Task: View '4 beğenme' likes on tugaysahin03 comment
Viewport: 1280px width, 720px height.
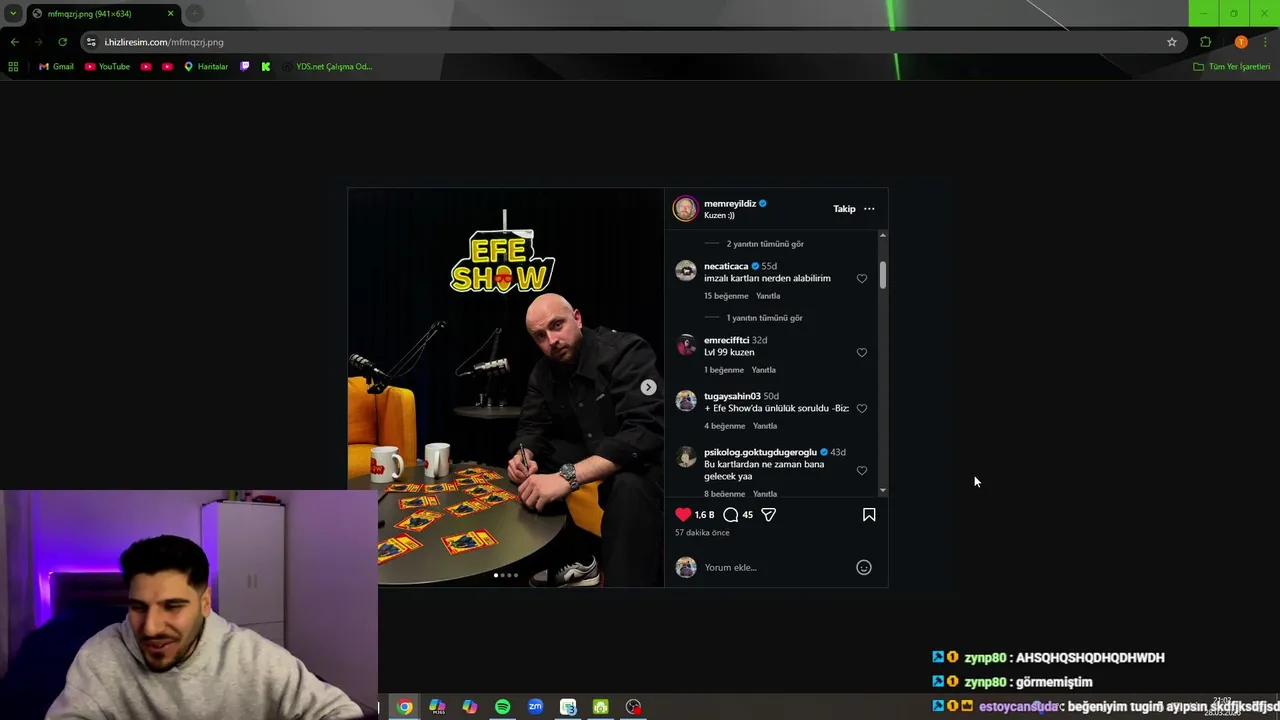Action: pyautogui.click(x=725, y=426)
